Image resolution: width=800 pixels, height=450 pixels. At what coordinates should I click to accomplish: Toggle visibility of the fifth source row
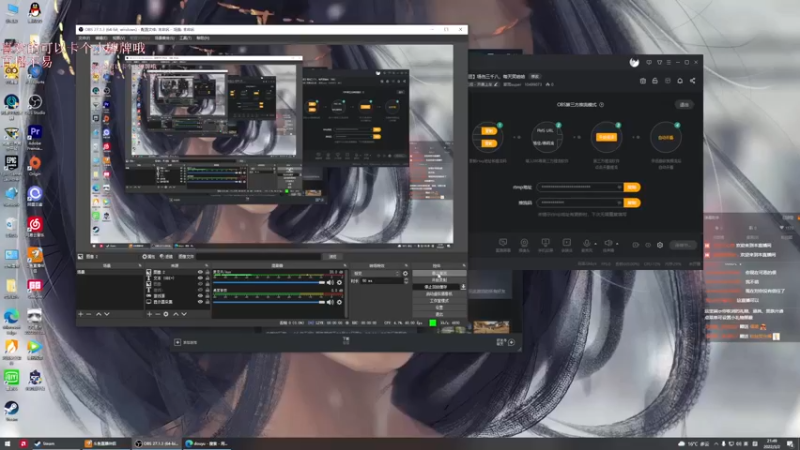pyautogui.click(x=200, y=296)
